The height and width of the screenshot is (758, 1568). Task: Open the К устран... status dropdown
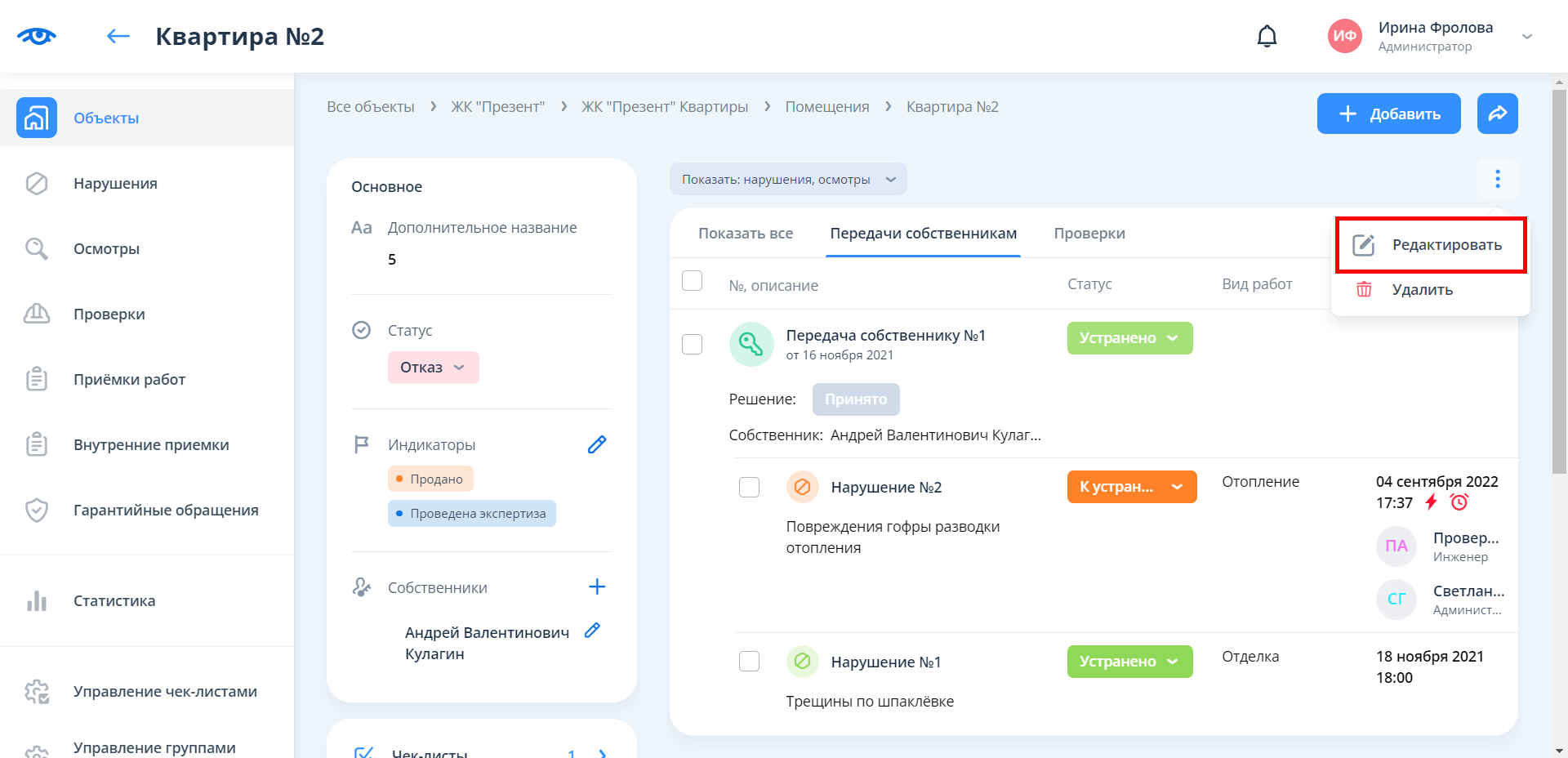[x=1131, y=487]
